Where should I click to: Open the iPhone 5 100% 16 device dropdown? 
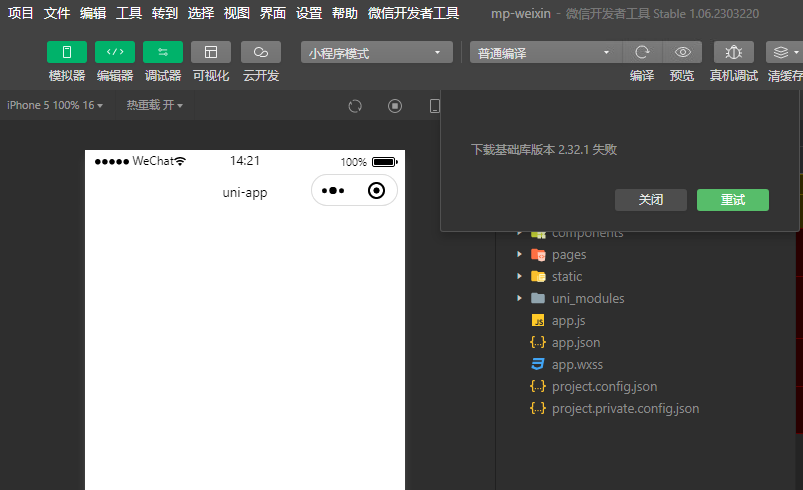tap(55, 105)
